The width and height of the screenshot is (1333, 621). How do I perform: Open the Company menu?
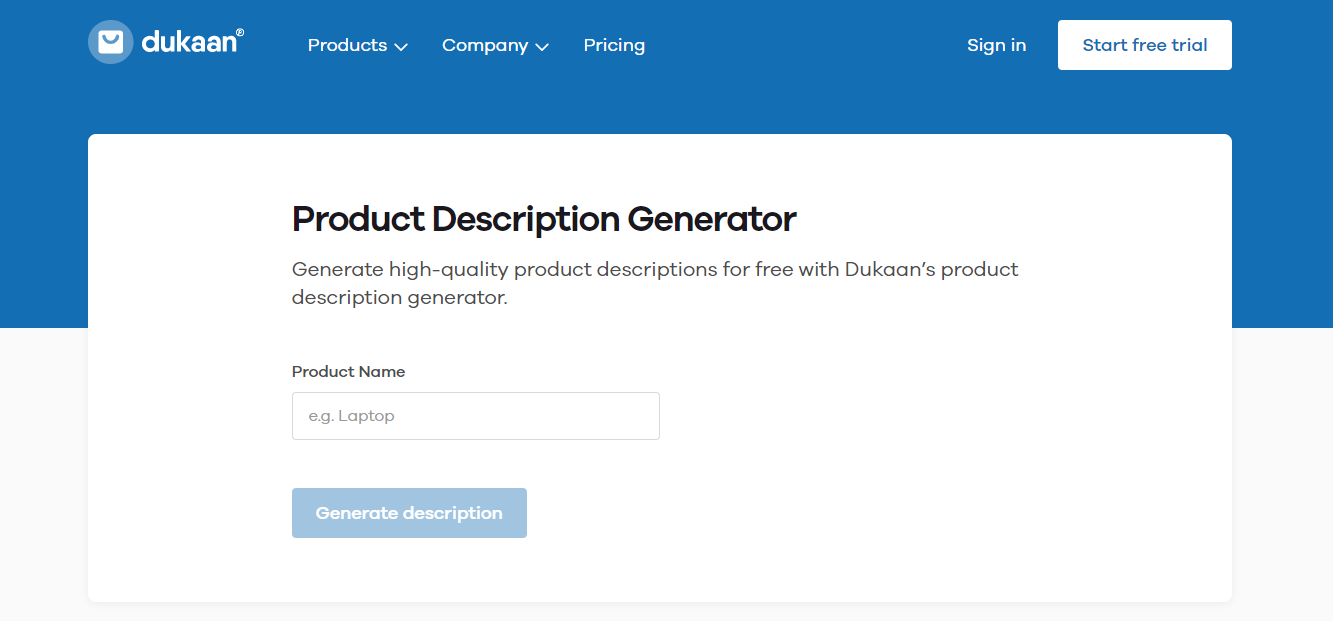point(485,45)
